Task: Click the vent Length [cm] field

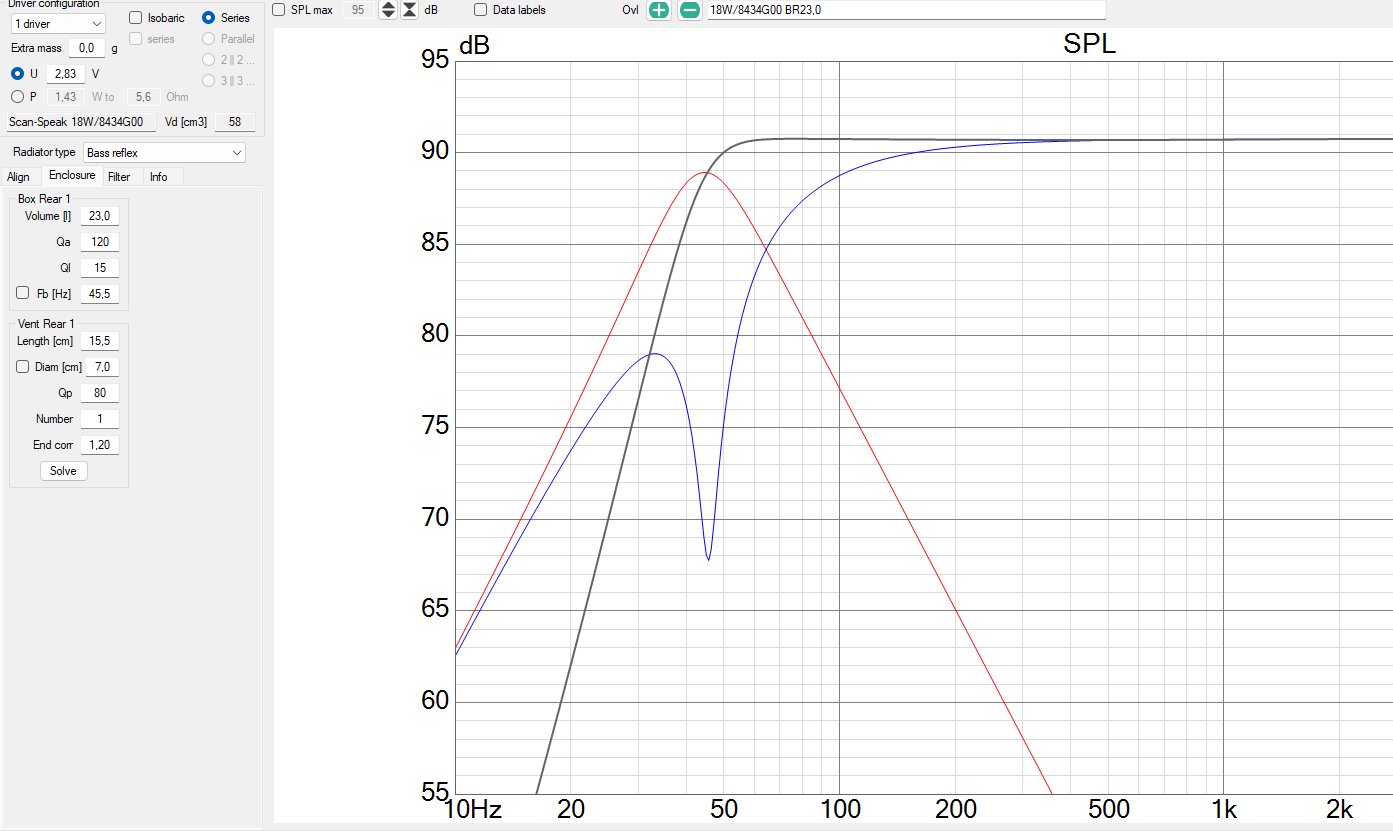Action: [100, 341]
